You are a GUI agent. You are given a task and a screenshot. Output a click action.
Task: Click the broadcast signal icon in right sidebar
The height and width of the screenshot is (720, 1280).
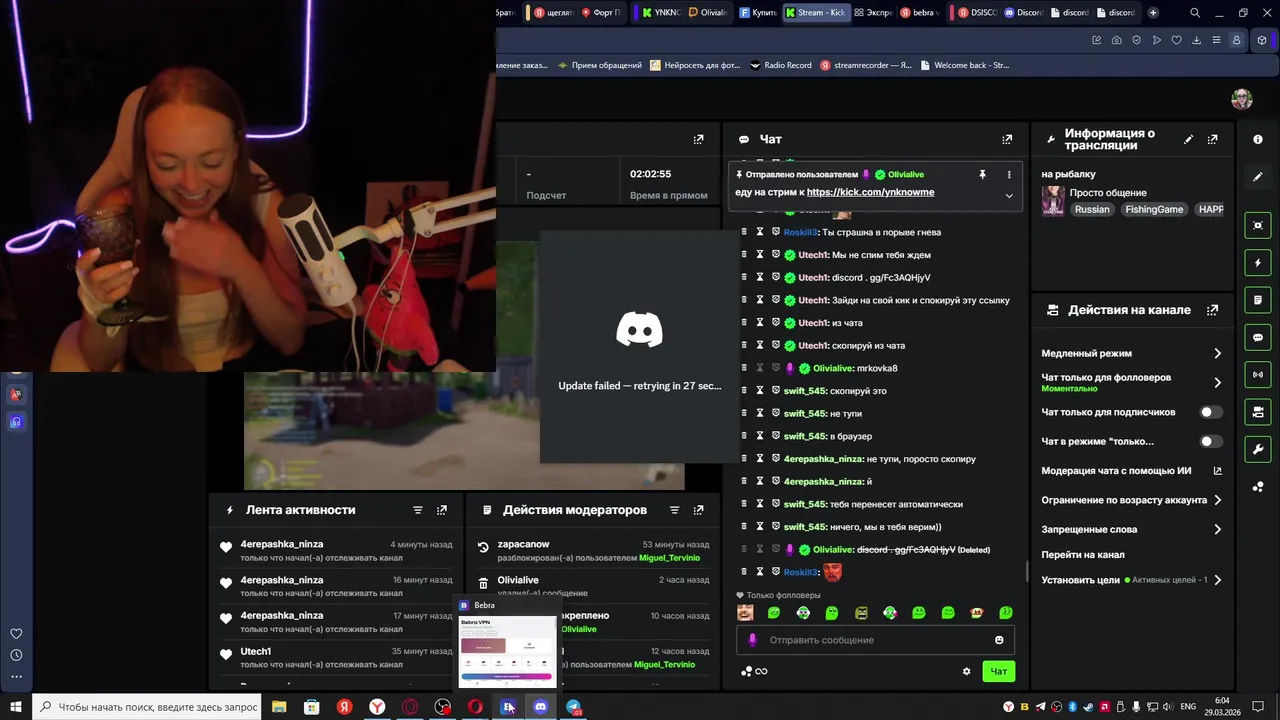[1258, 374]
